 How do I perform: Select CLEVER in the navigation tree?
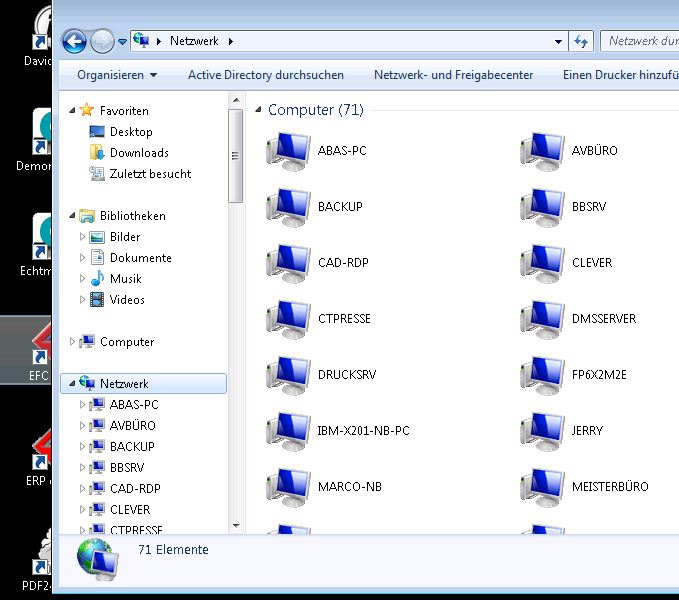tap(130, 510)
